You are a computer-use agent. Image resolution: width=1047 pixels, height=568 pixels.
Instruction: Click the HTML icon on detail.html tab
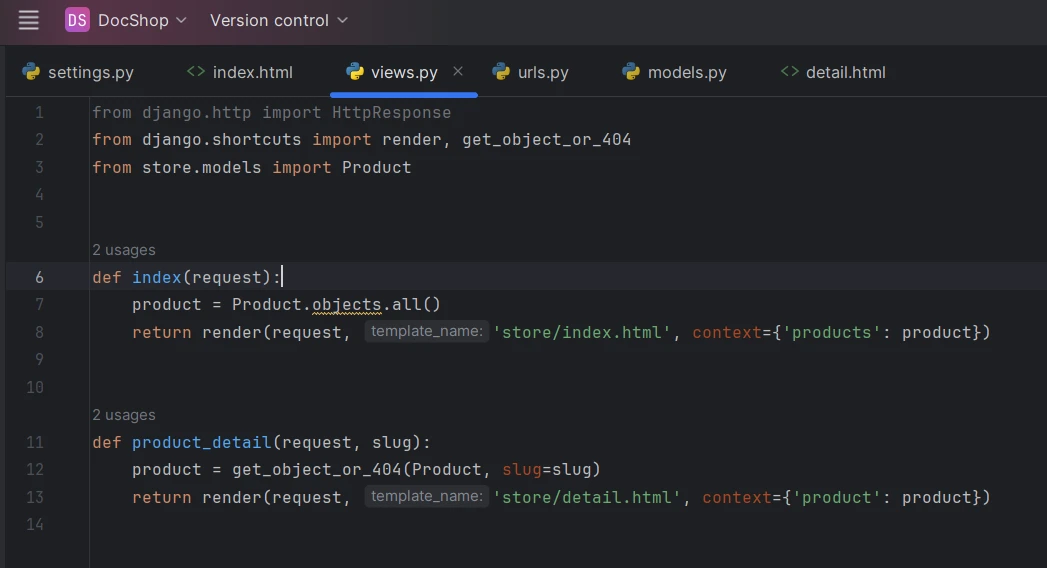(x=789, y=72)
